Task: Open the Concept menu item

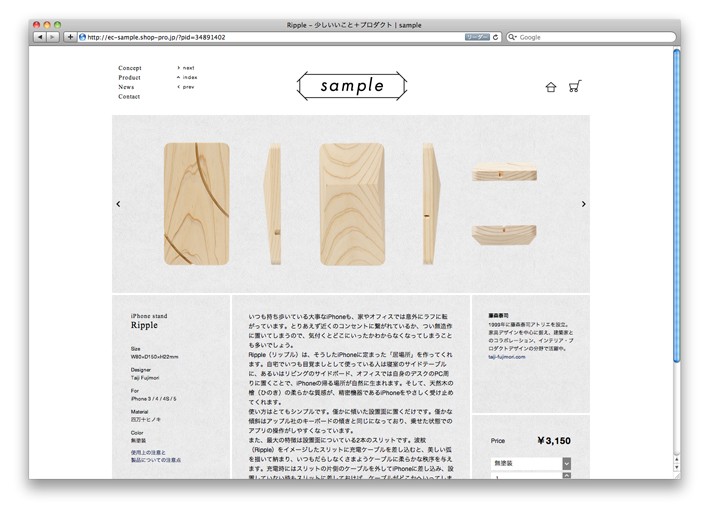Action: coord(130,68)
